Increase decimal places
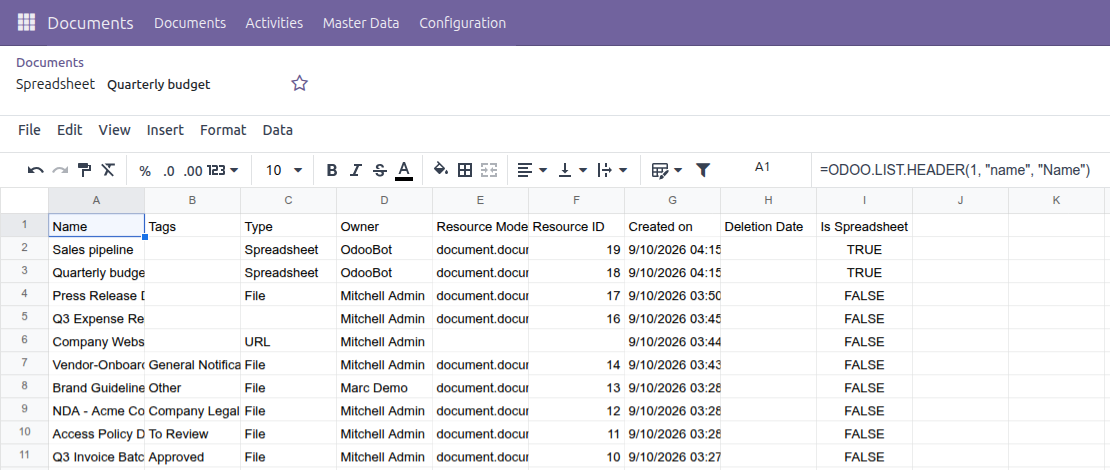Screen dimensions: 1110x470 tap(193, 171)
